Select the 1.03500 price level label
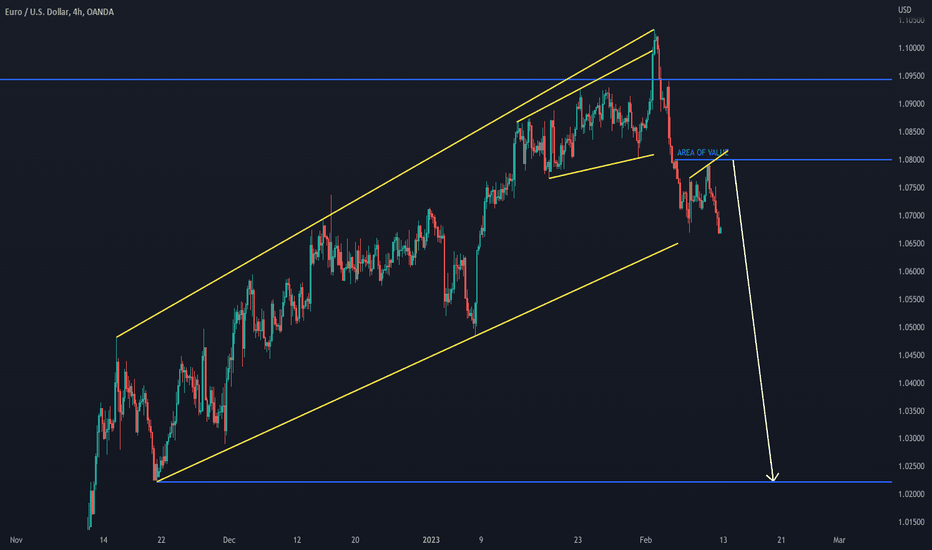Viewport: 932px width, 550px height. pos(911,411)
